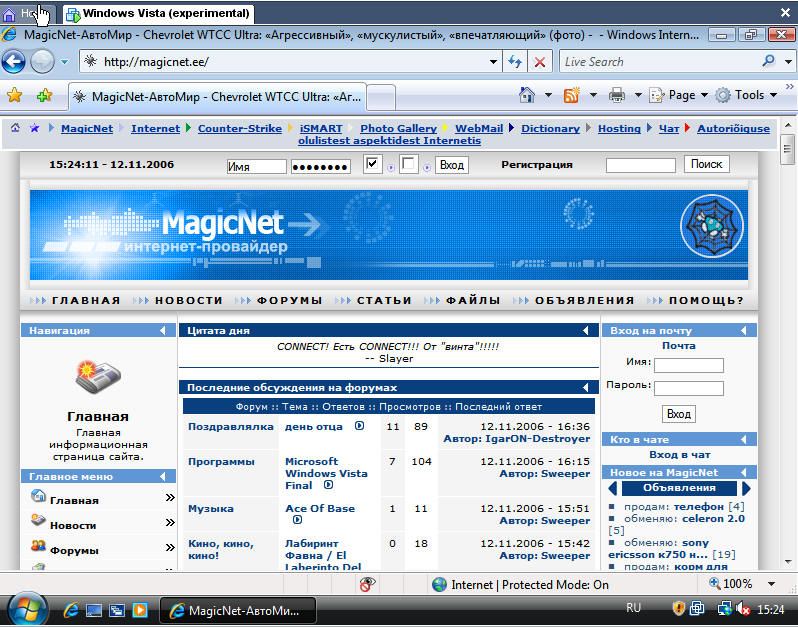This screenshot has height=627, width=798.
Task: Open recent pages dropdown beside Forward button
Action: click(64, 62)
